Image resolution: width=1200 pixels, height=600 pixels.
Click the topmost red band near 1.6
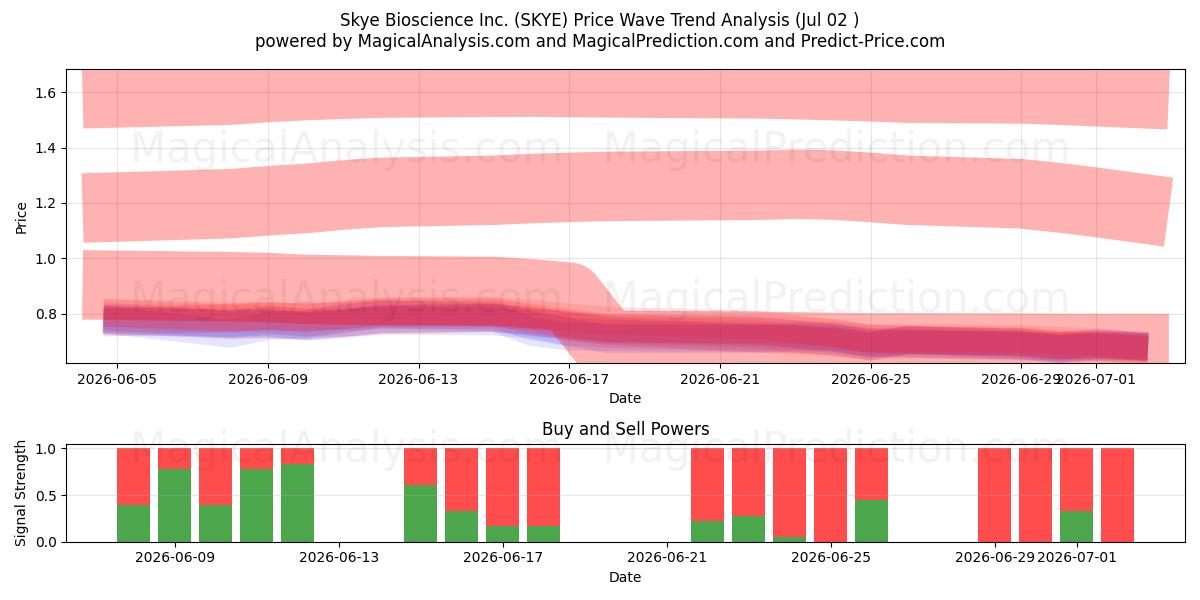coord(625,95)
